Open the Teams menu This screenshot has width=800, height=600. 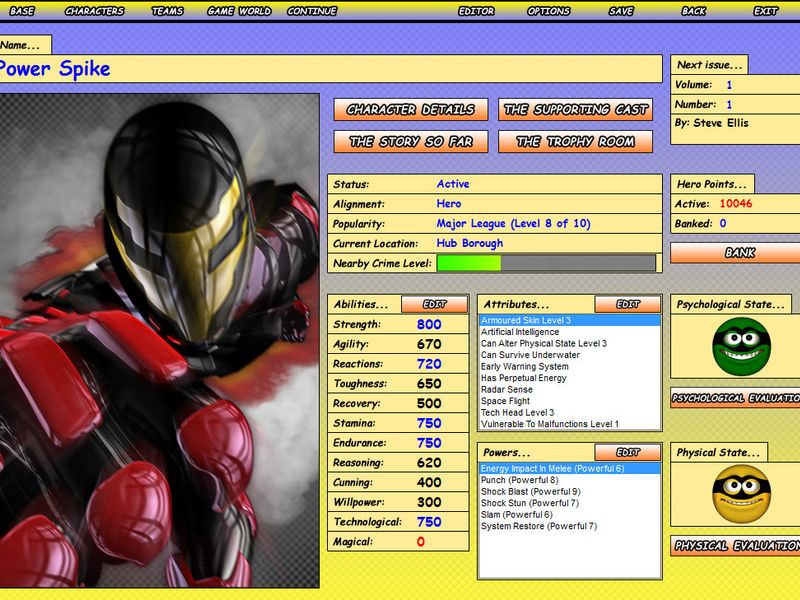pos(167,11)
